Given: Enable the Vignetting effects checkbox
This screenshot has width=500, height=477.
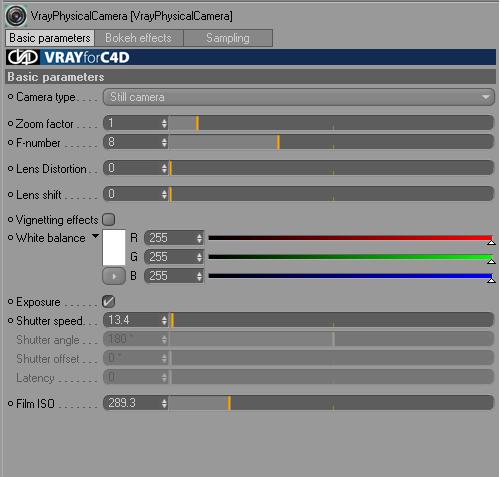Looking at the screenshot, I should tap(109, 220).
